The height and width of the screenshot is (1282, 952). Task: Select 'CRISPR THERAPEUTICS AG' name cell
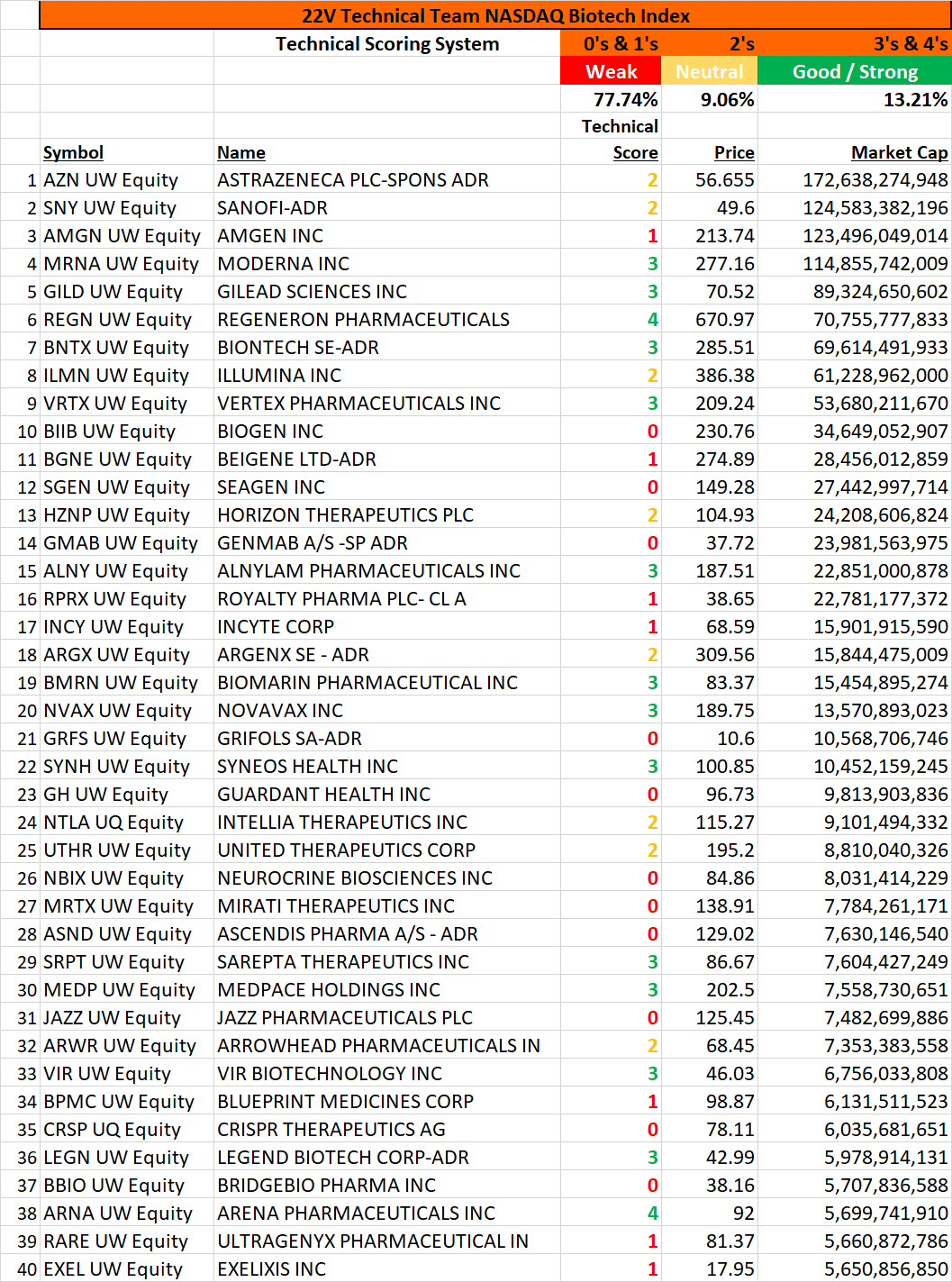(387, 1130)
